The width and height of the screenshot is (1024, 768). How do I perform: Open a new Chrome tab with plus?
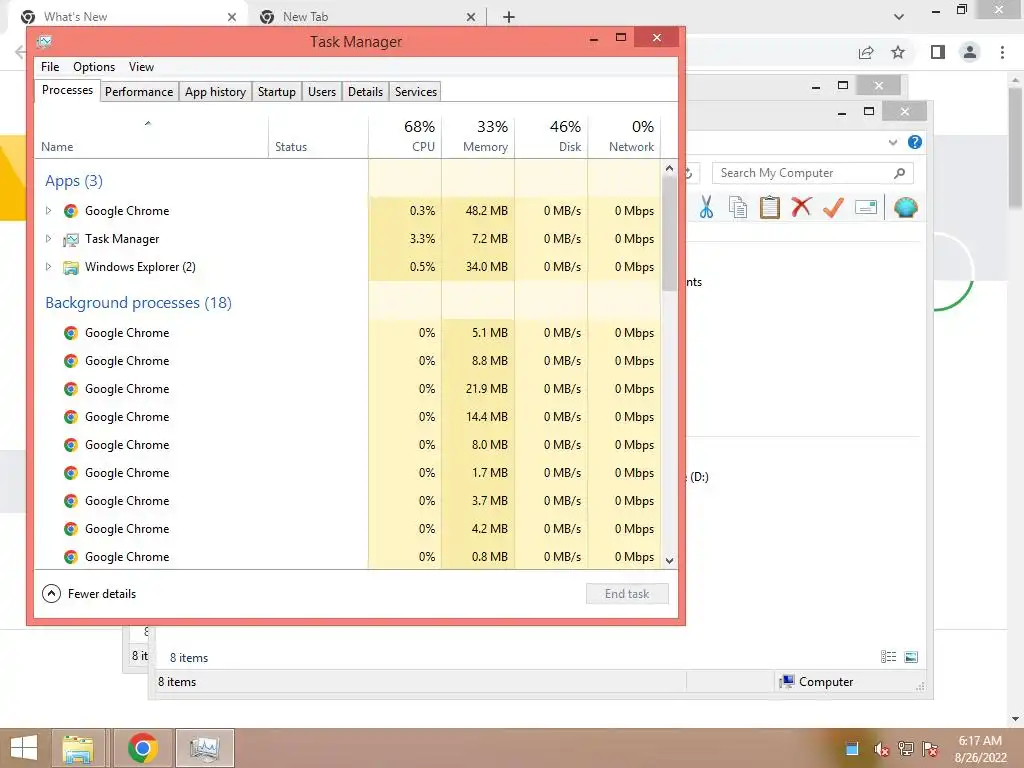(509, 17)
